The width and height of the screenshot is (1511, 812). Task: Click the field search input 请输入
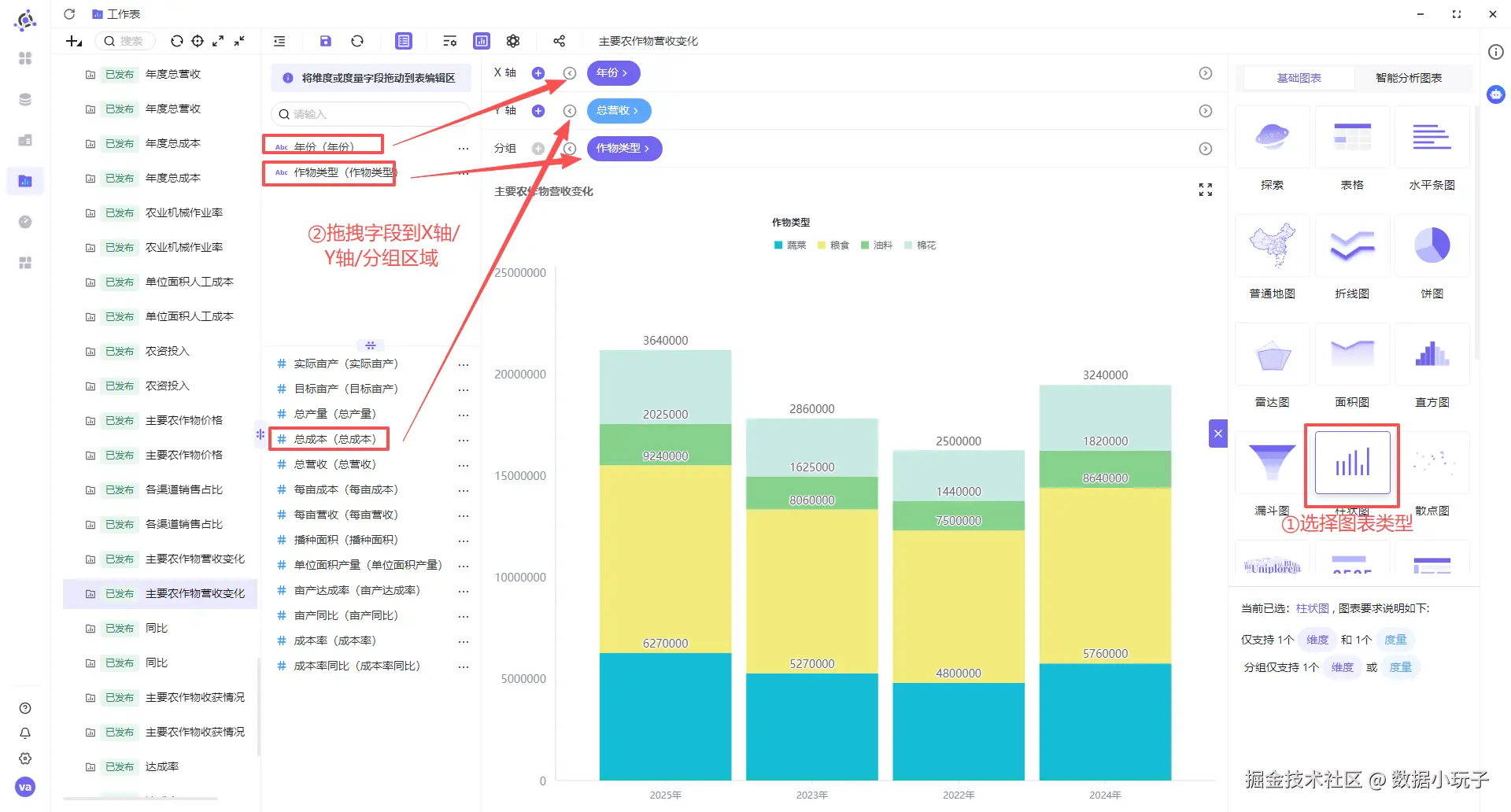tap(371, 114)
